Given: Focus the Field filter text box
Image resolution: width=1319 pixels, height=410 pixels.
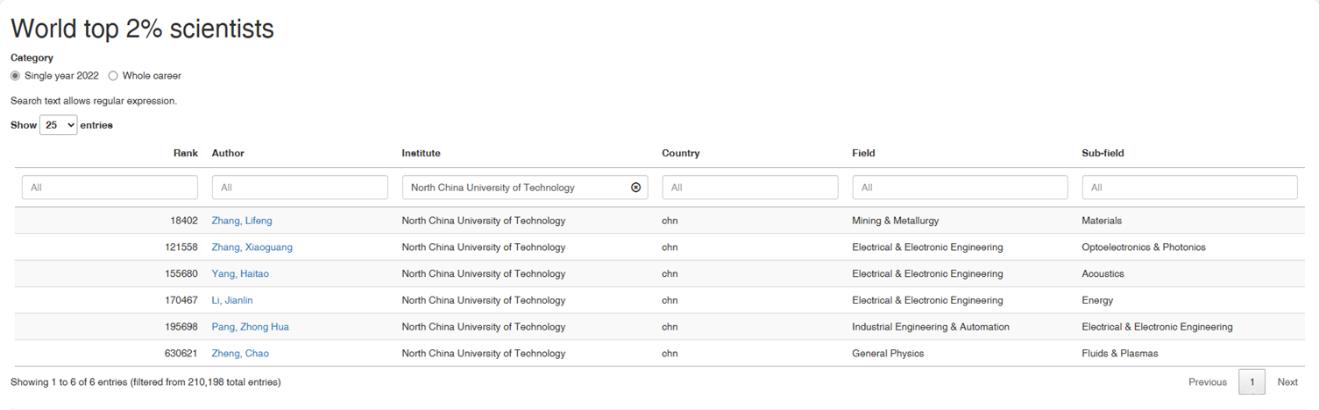Looking at the screenshot, I should (x=960, y=187).
